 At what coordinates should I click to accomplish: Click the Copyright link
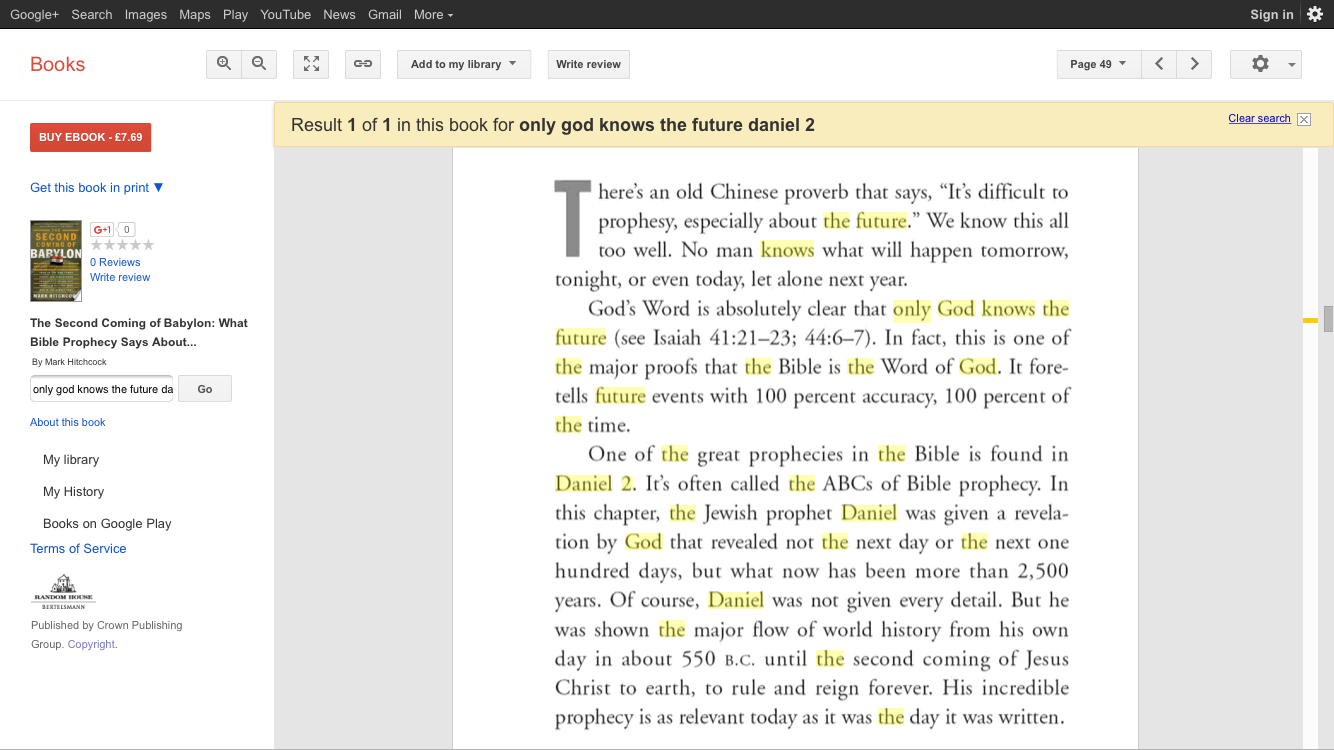[91, 644]
